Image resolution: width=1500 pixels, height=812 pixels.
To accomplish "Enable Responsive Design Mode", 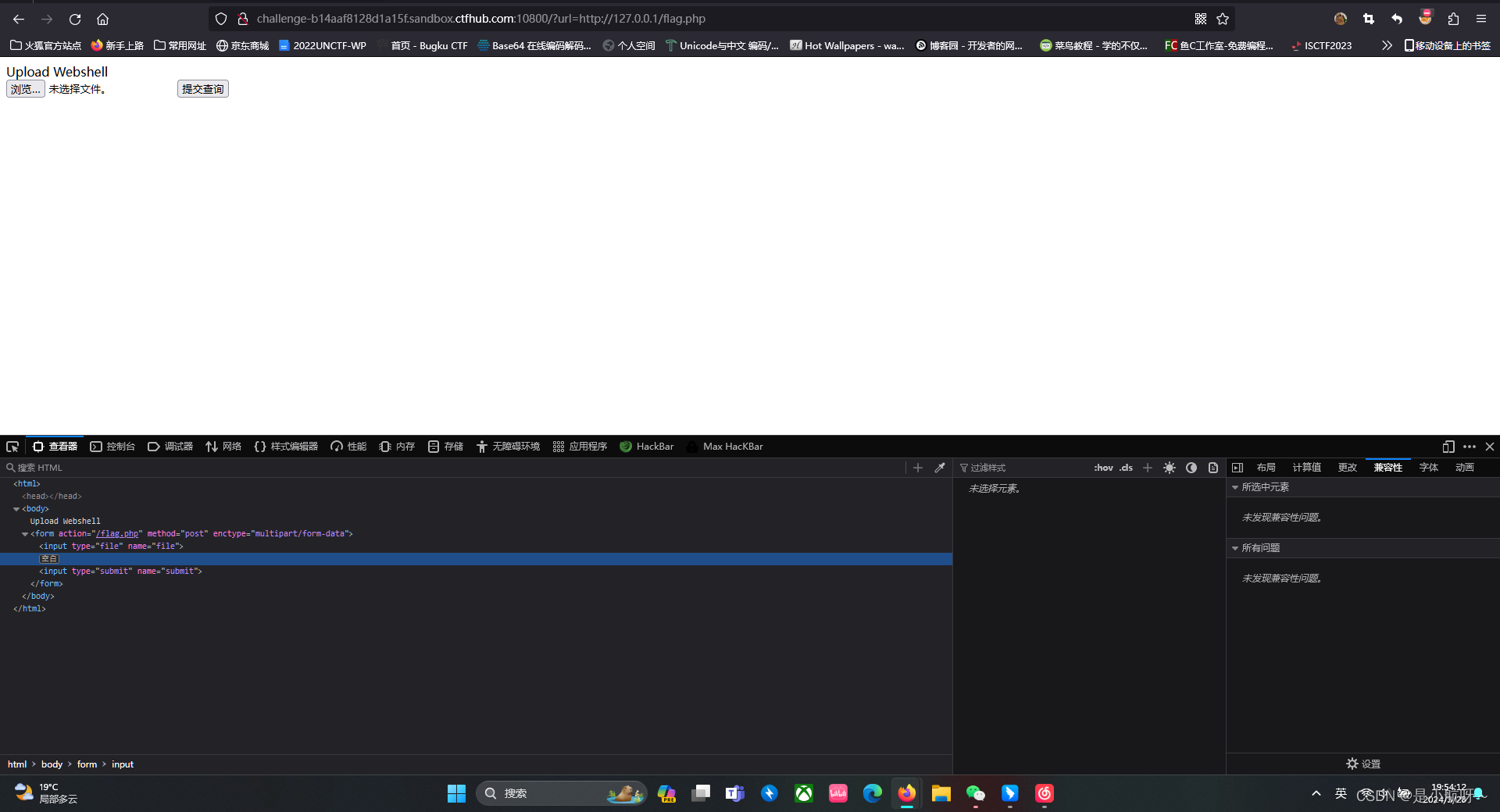I will 1448,447.
